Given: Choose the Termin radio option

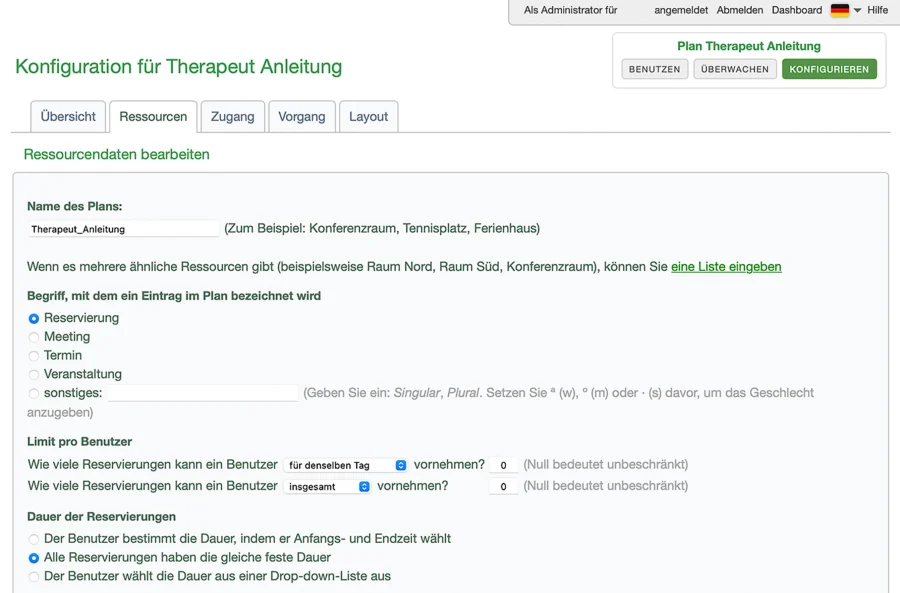Looking at the screenshot, I should tap(34, 356).
